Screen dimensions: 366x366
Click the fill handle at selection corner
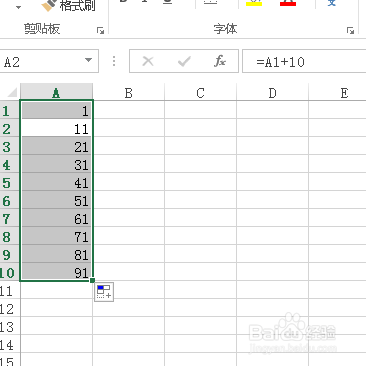pos(93,281)
